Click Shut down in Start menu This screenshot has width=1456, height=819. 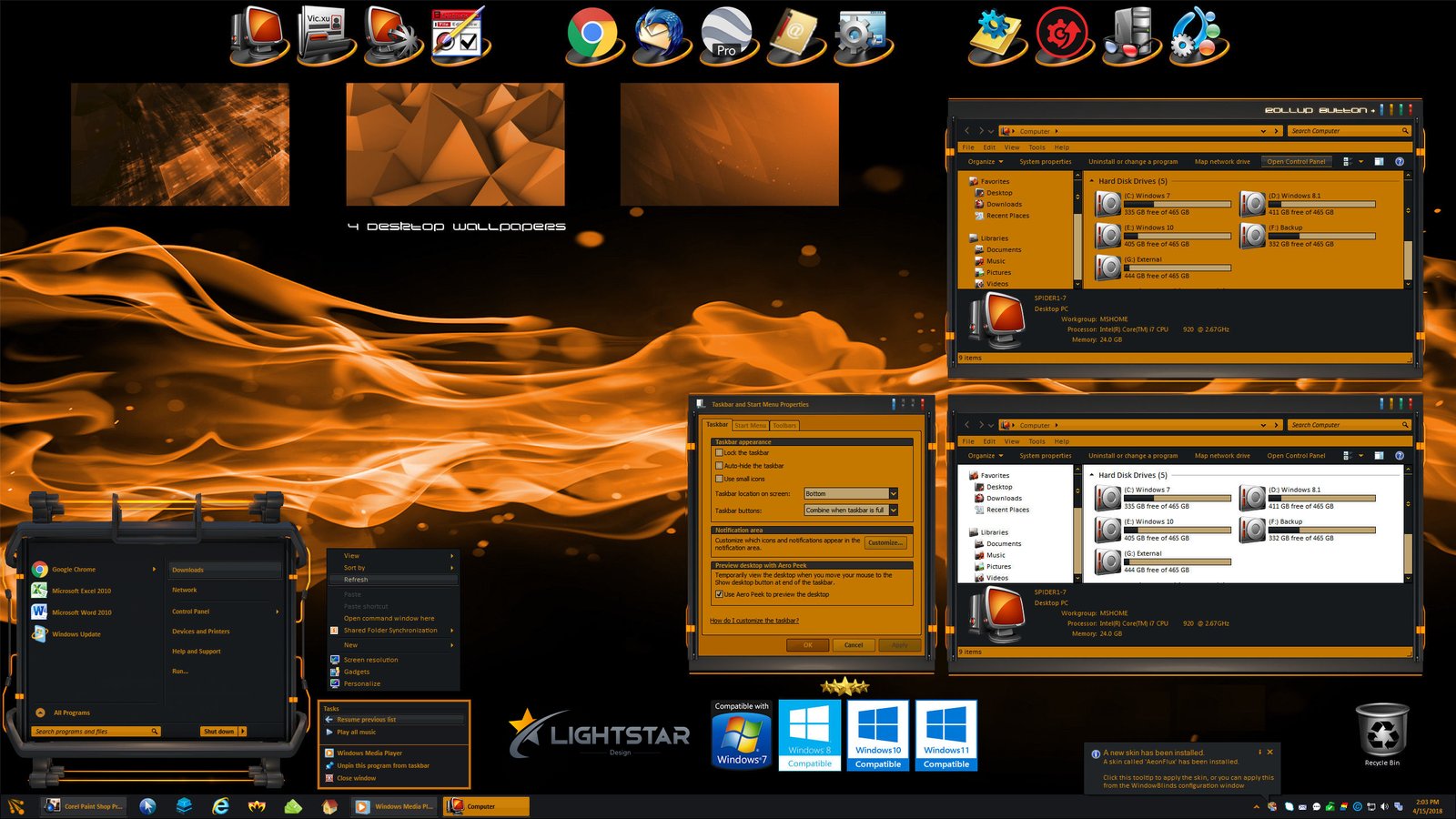coord(218,732)
